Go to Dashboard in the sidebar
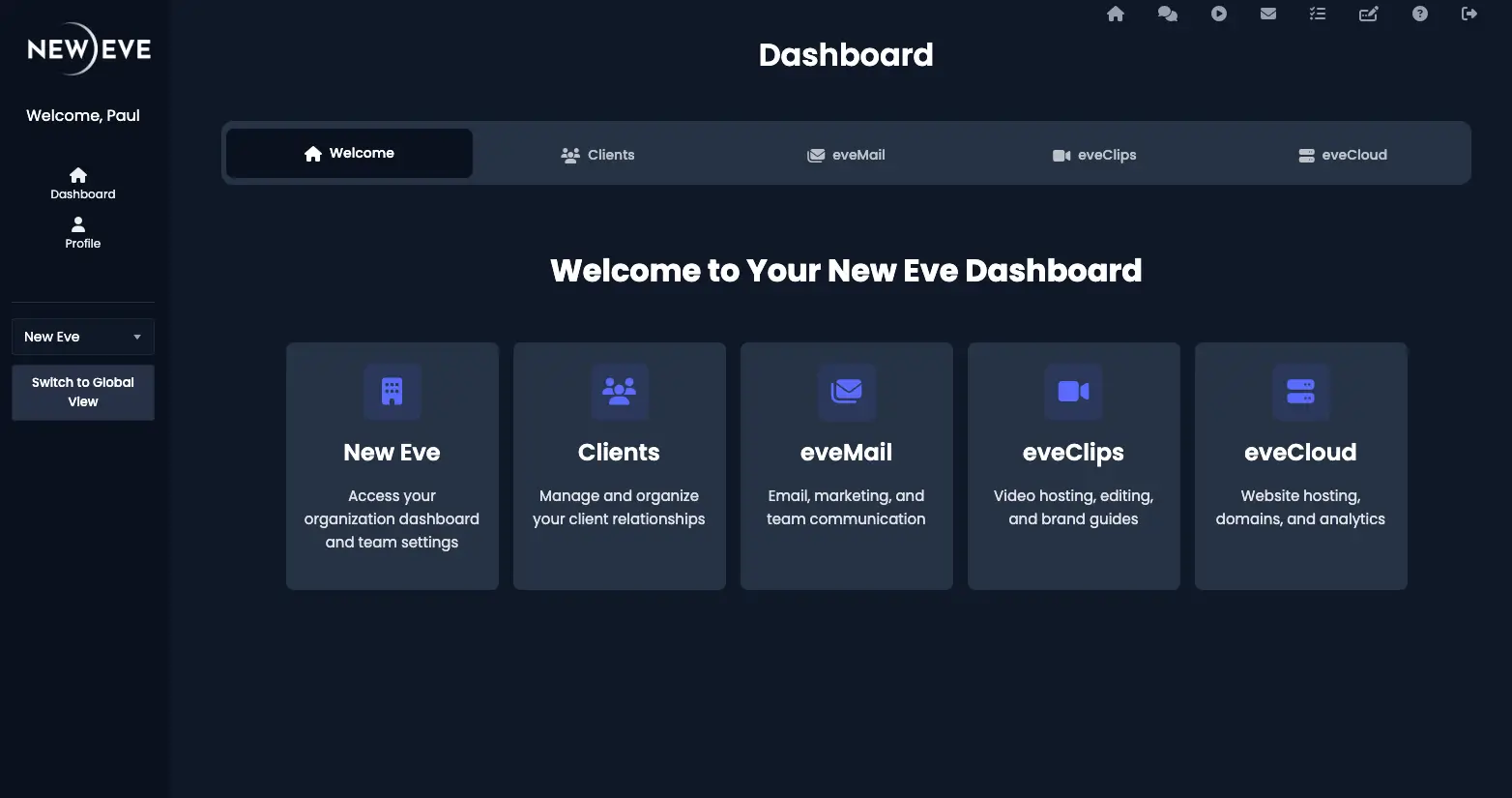This screenshot has height=798, width=1512. pyautogui.click(x=82, y=183)
